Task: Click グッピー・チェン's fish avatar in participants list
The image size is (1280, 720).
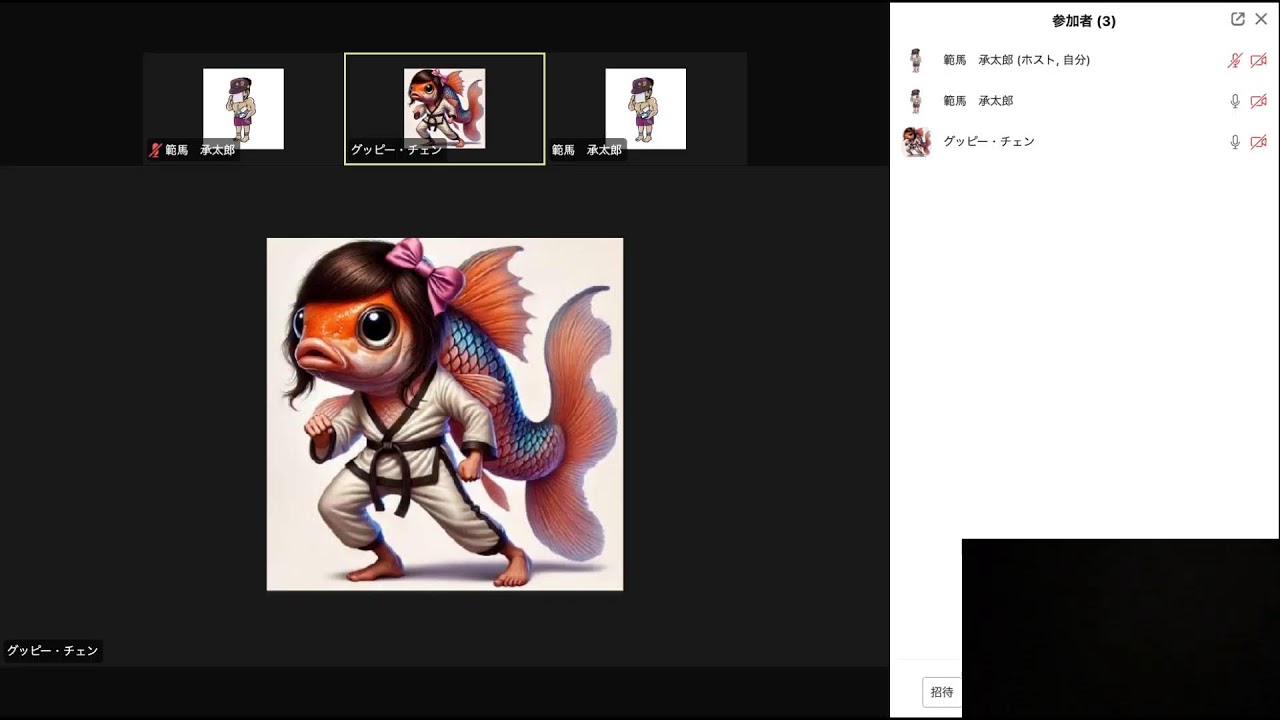Action: pos(916,142)
